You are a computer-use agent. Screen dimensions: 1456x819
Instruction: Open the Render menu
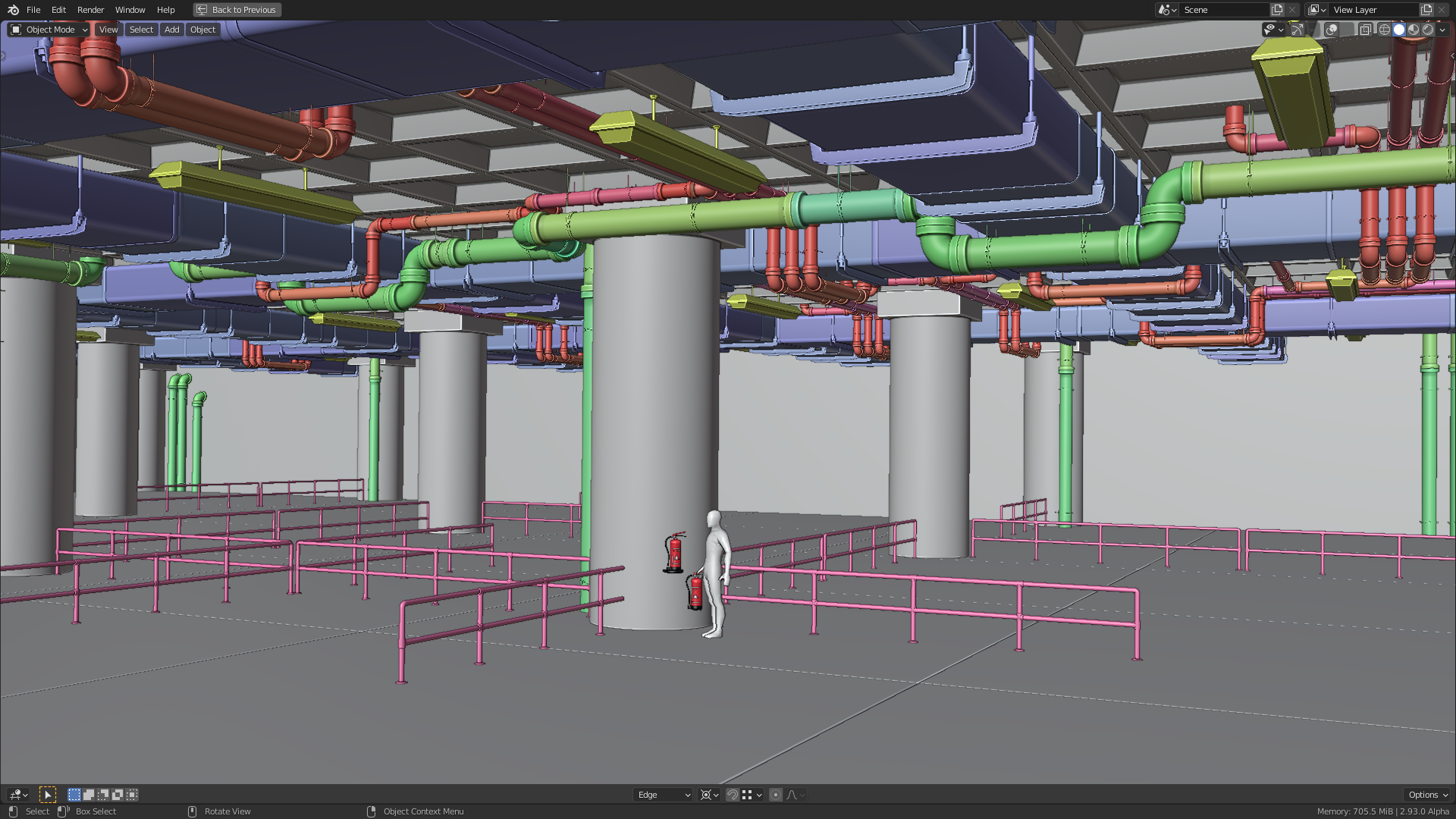(x=90, y=10)
